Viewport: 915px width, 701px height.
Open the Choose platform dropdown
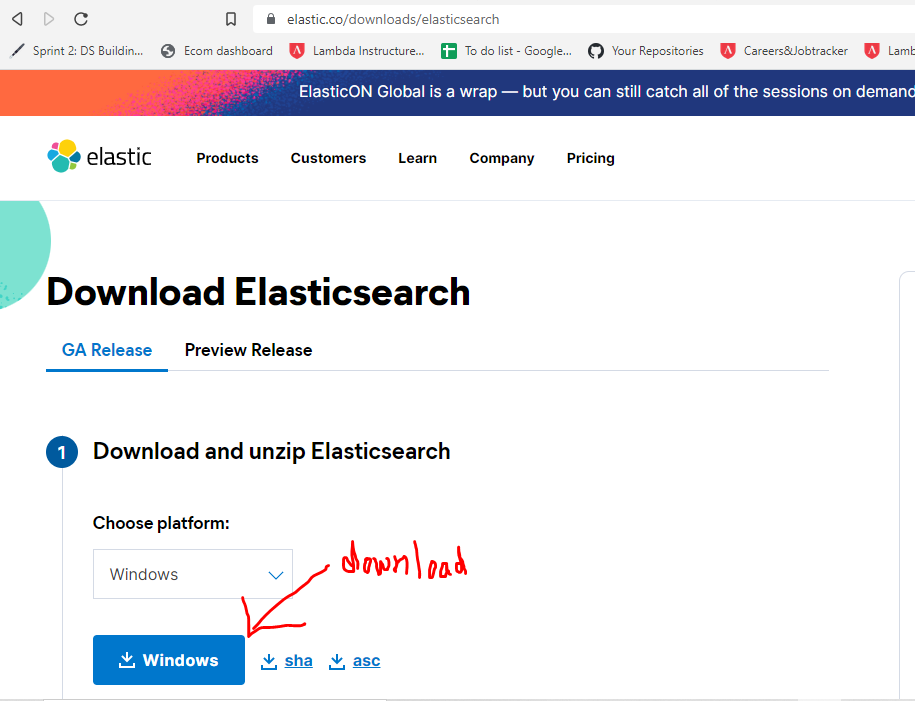[x=193, y=574]
